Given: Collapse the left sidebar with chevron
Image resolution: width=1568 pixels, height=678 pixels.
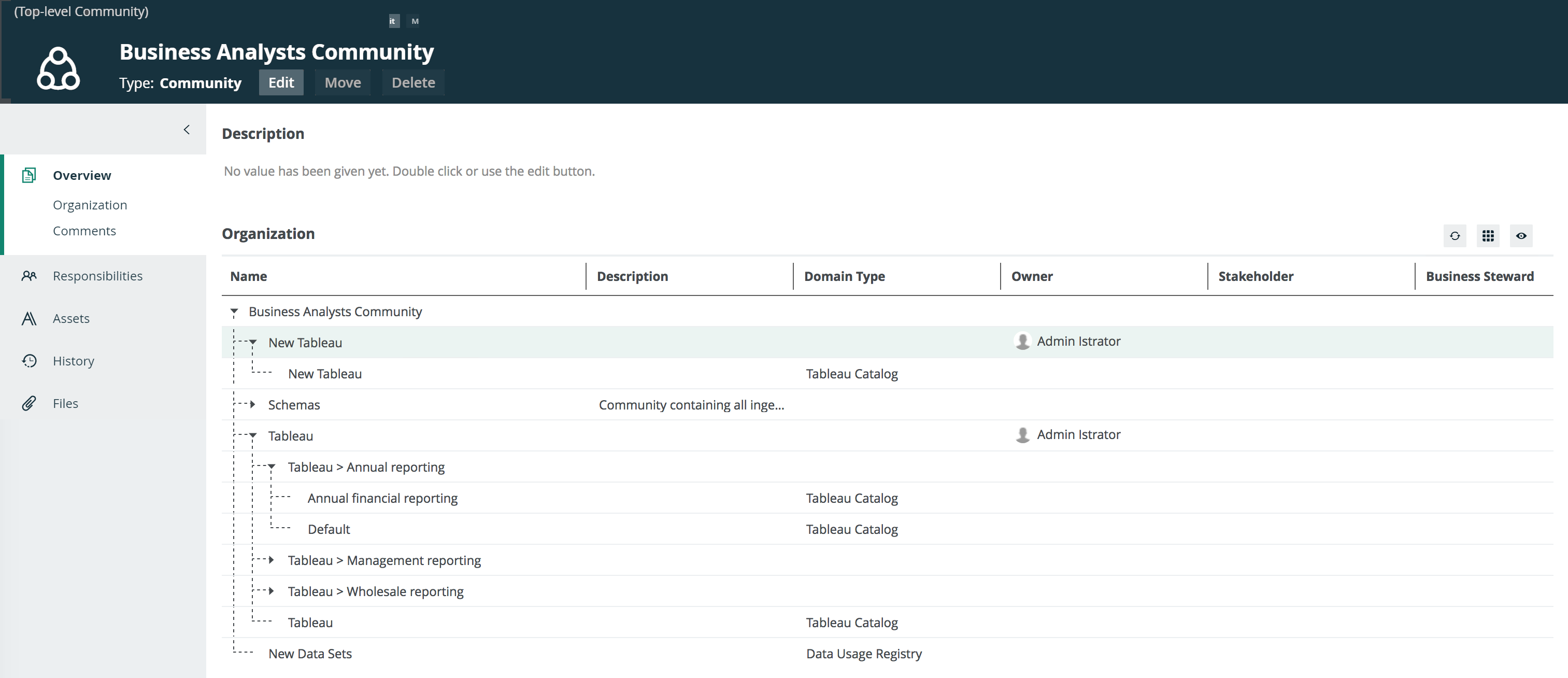Looking at the screenshot, I should pyautogui.click(x=187, y=129).
